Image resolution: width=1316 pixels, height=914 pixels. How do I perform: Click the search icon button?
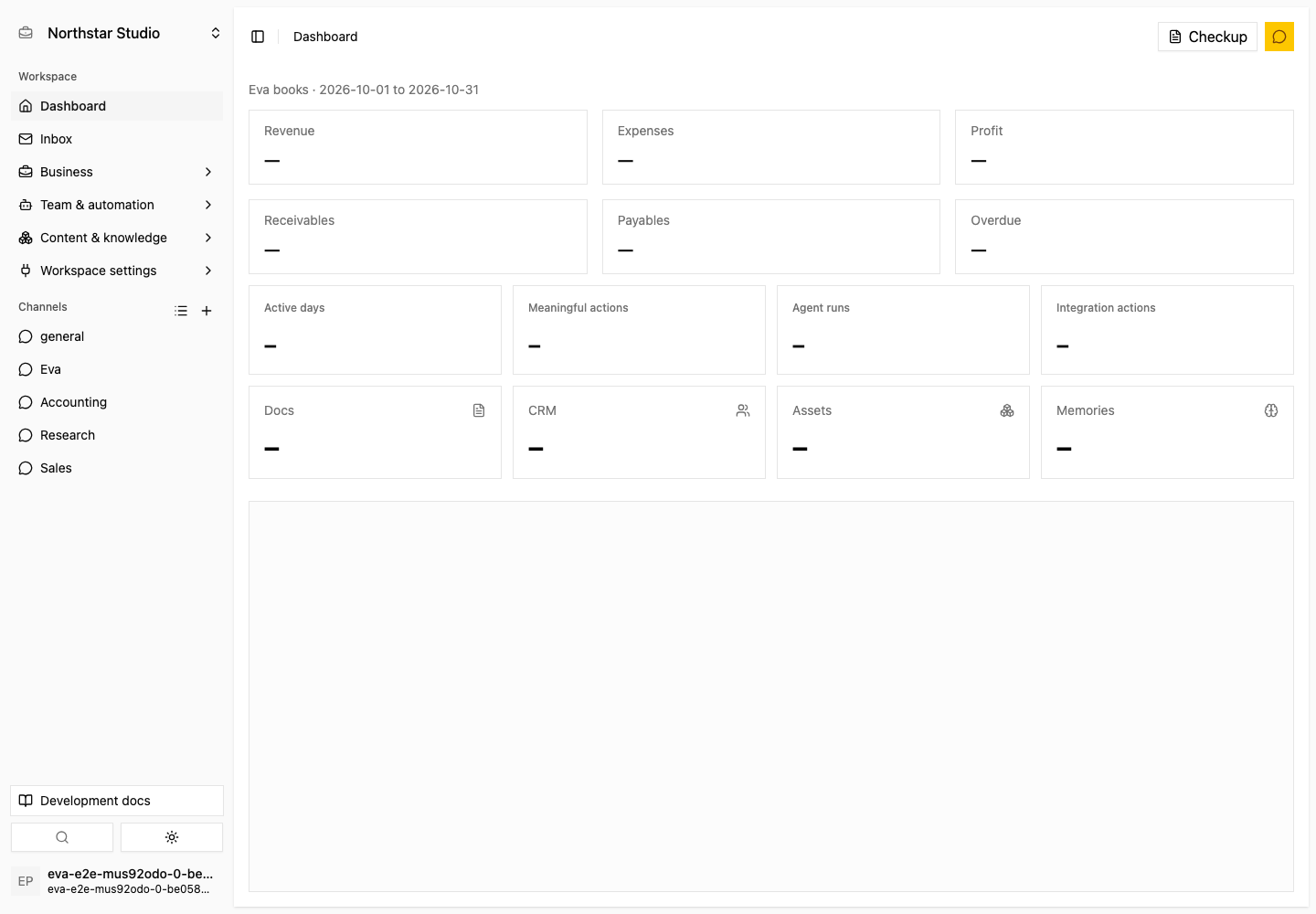click(x=62, y=837)
